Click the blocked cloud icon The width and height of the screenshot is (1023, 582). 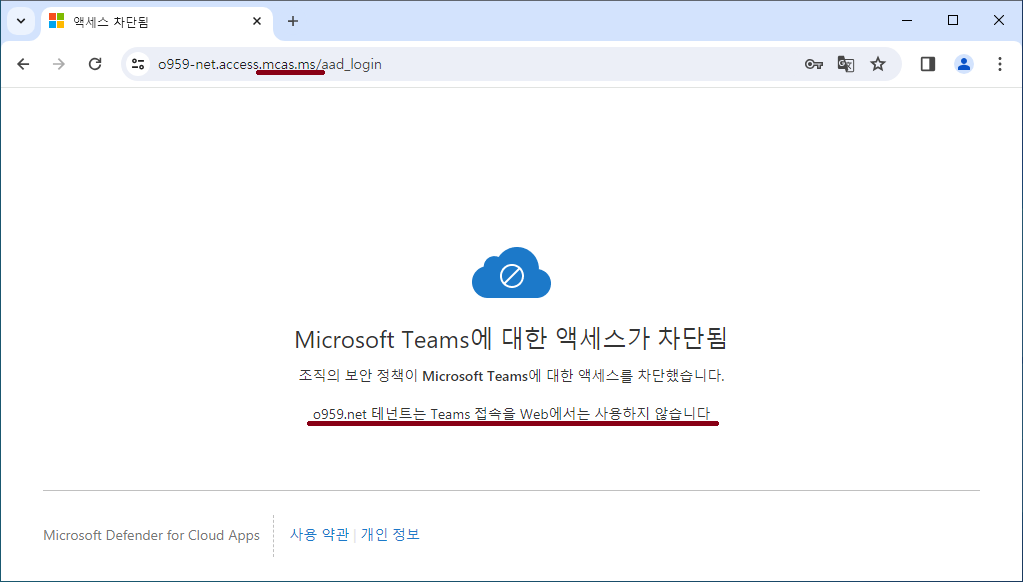click(x=512, y=273)
